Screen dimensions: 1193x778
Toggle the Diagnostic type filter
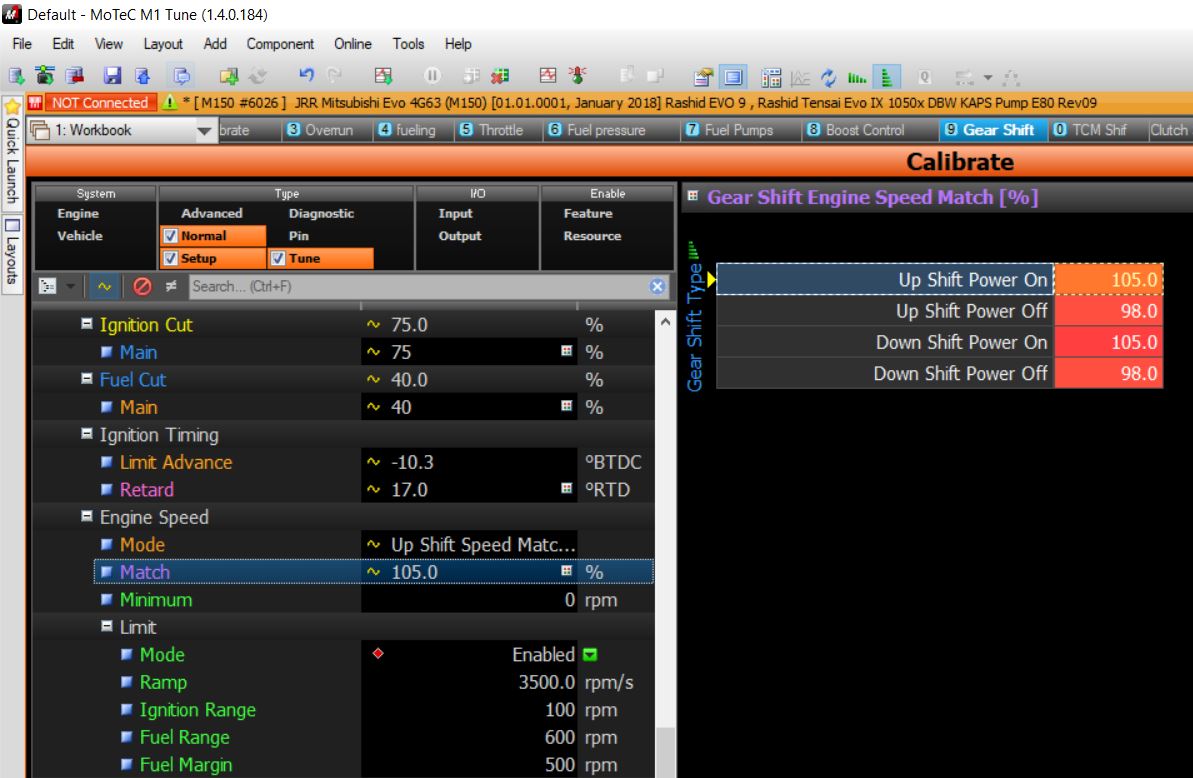[x=321, y=214]
